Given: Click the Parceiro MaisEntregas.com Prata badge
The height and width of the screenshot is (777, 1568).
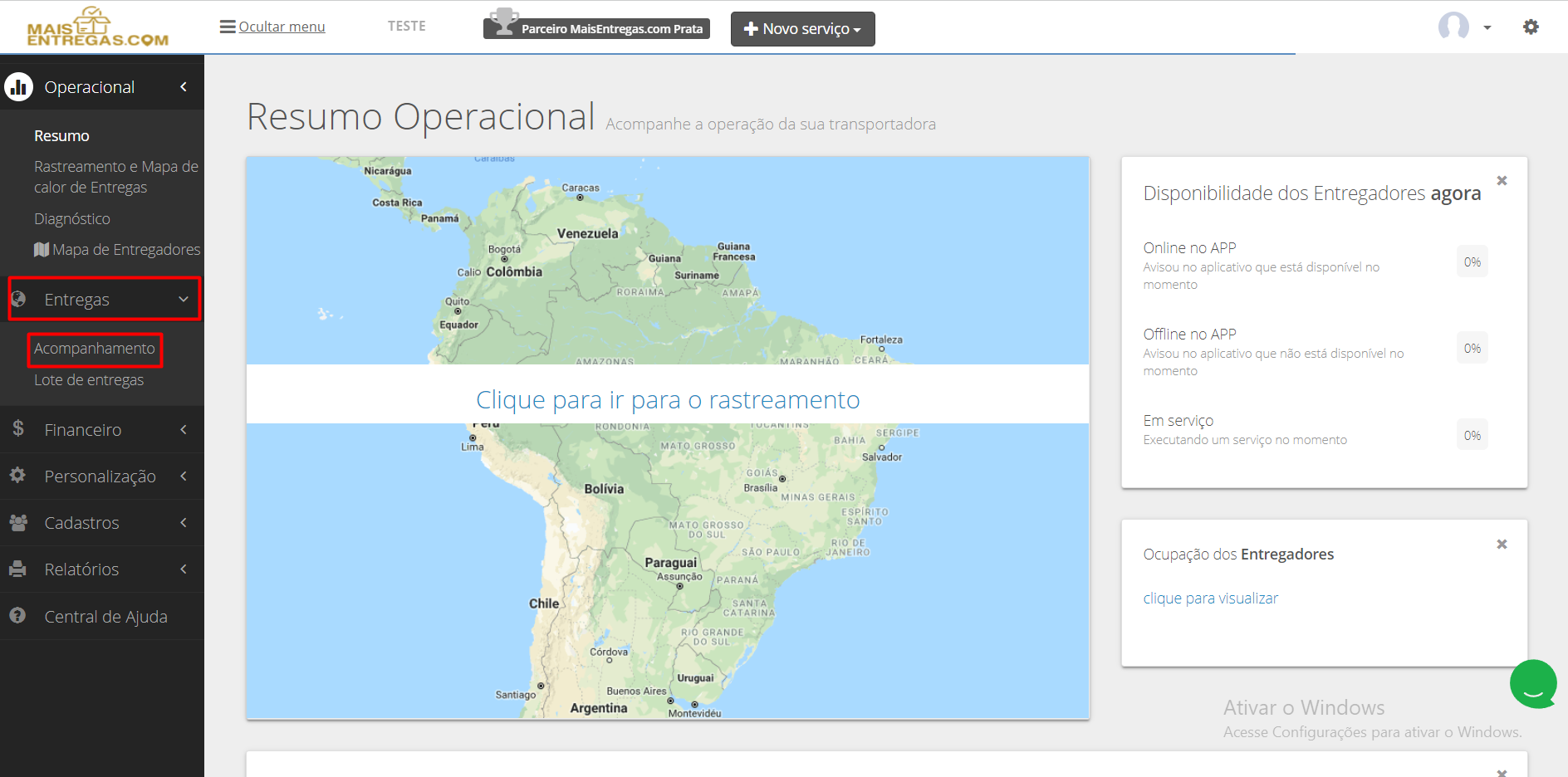Looking at the screenshot, I should (596, 28).
